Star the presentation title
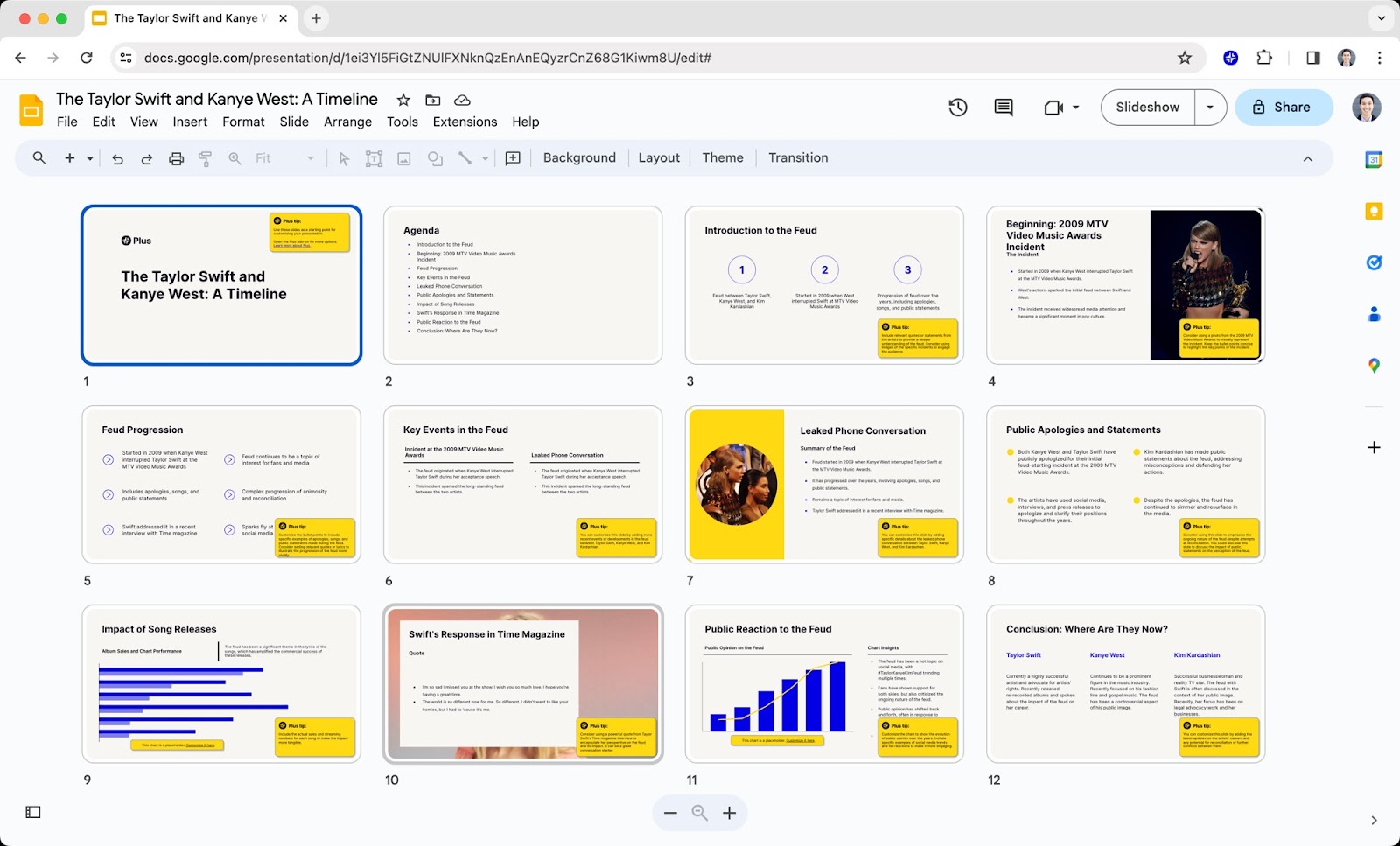This screenshot has height=846, width=1400. pyautogui.click(x=403, y=100)
